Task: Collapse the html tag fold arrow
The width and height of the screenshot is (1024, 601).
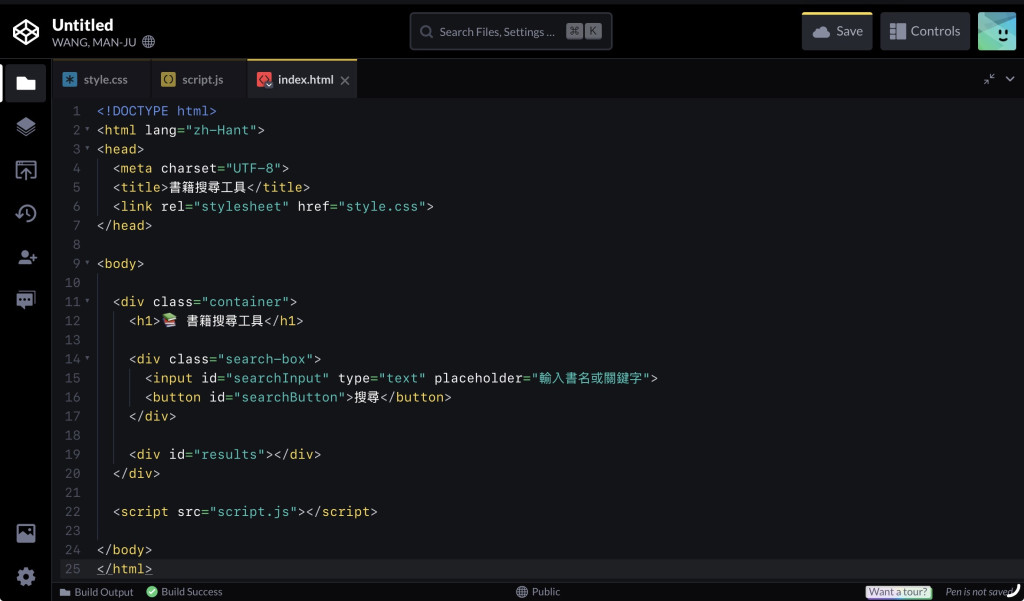Action: [x=88, y=130]
